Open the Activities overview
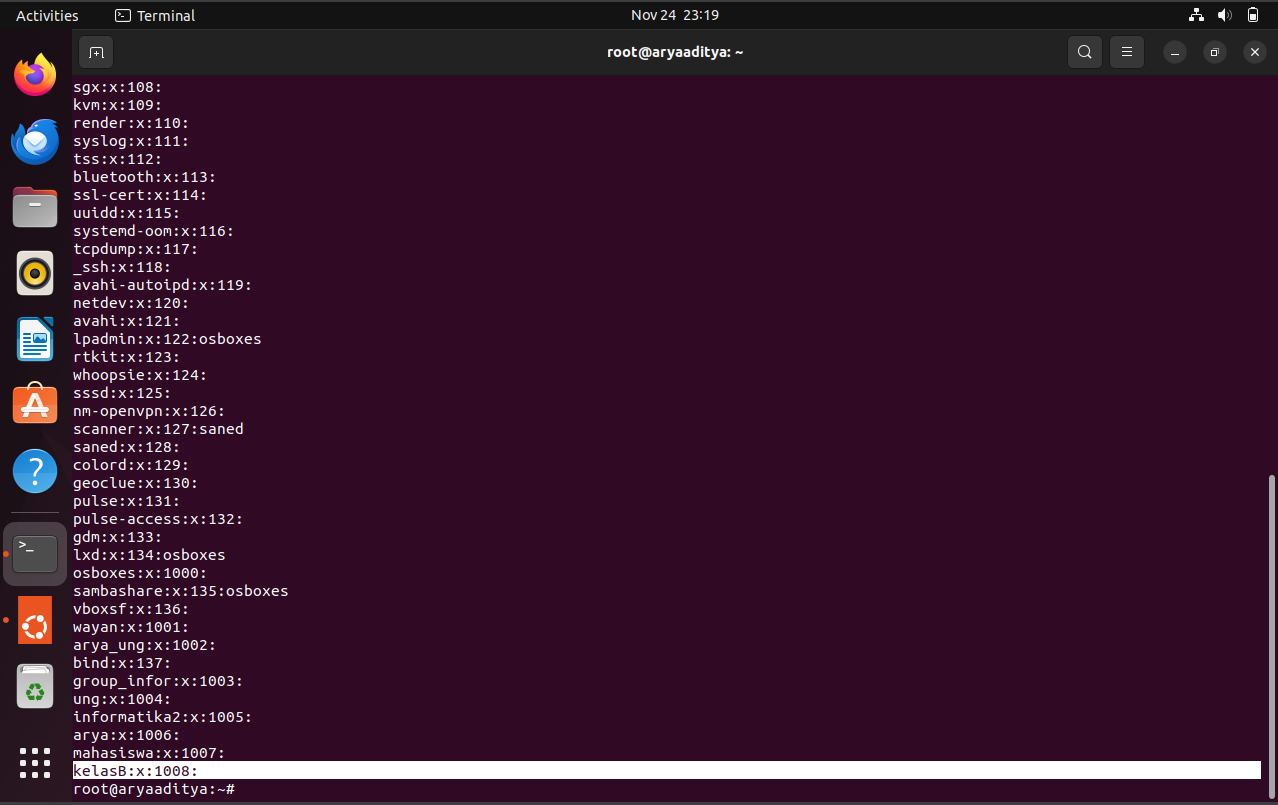The height and width of the screenshot is (805, 1278). (47, 15)
